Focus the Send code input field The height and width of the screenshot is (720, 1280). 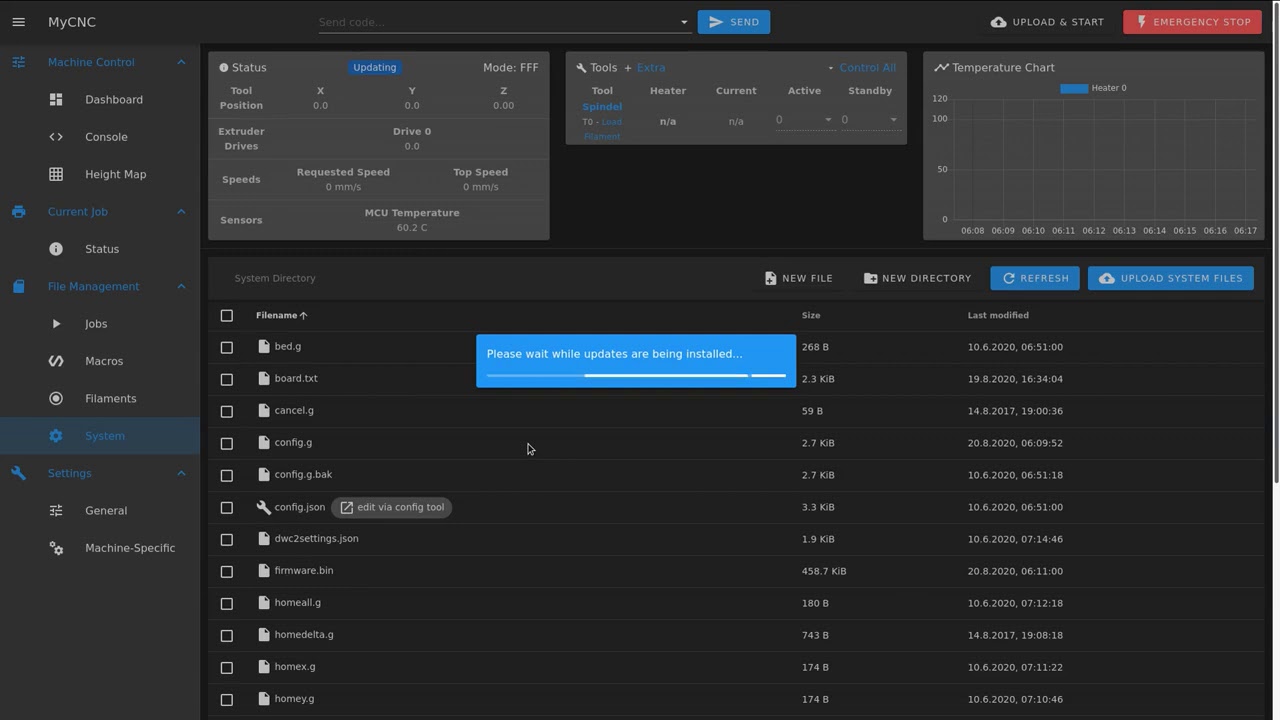click(497, 22)
